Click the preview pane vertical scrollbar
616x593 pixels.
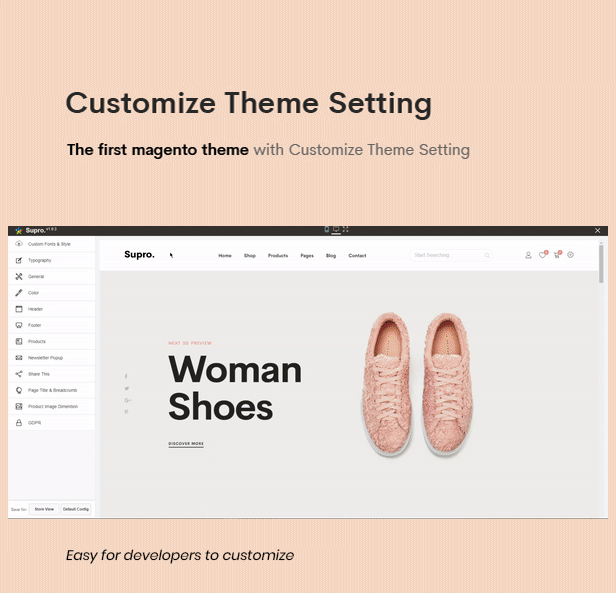(x=601, y=263)
